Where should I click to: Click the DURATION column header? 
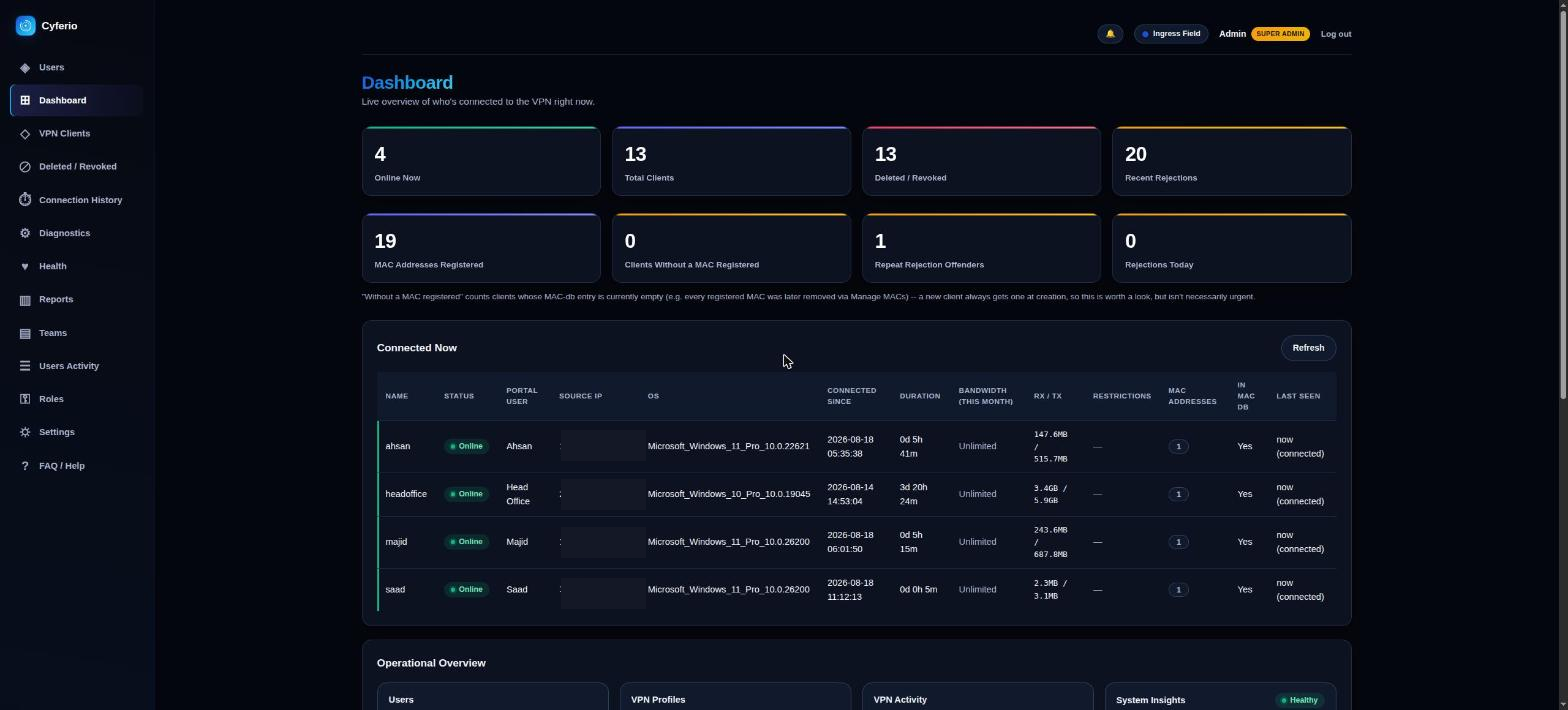pos(919,396)
